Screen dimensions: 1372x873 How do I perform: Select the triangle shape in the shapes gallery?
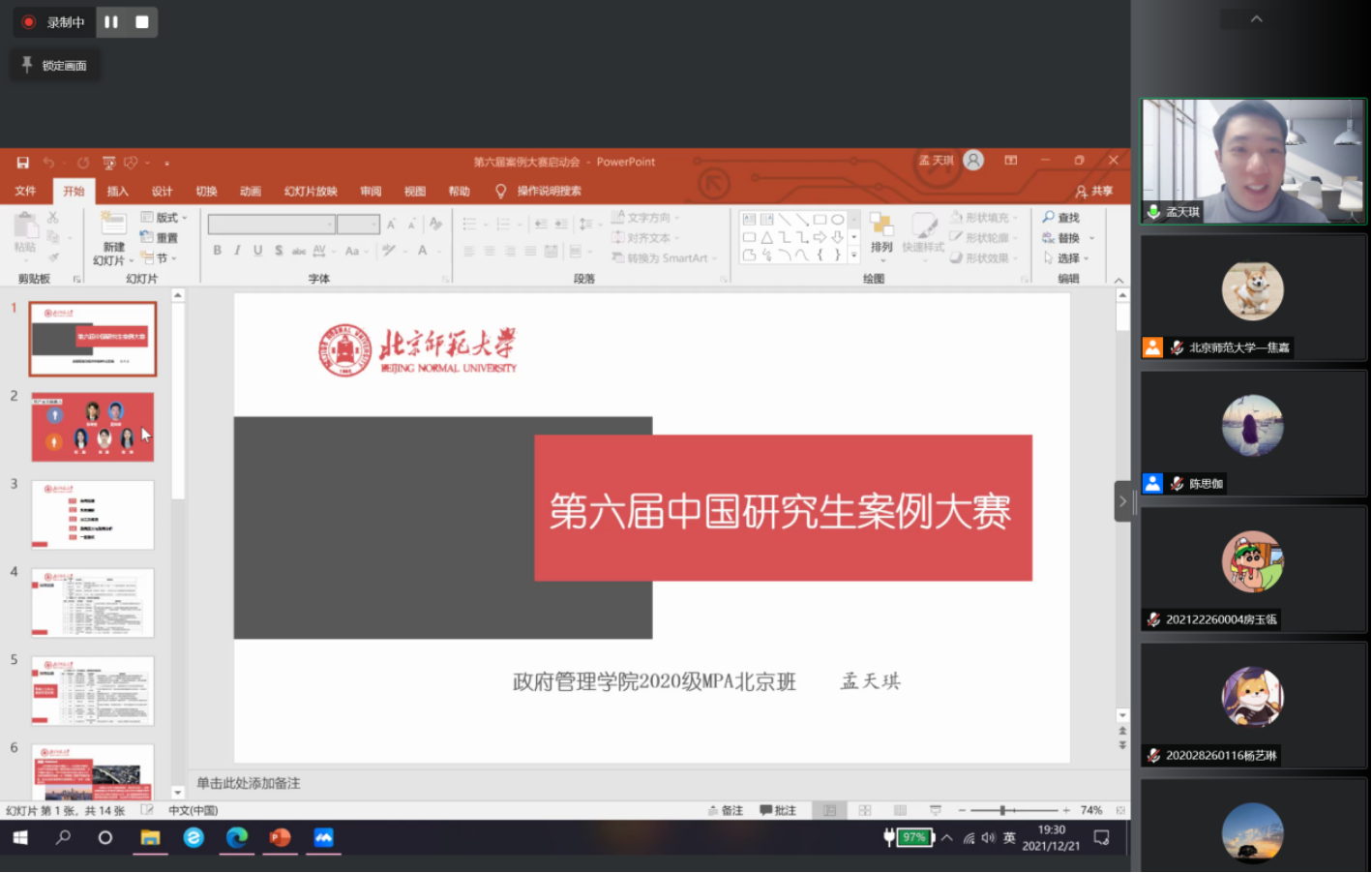click(x=766, y=237)
